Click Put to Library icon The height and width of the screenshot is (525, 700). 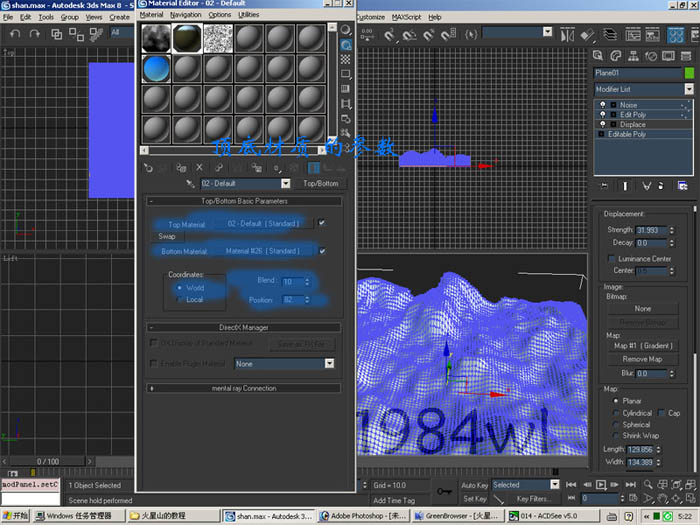pos(257,167)
